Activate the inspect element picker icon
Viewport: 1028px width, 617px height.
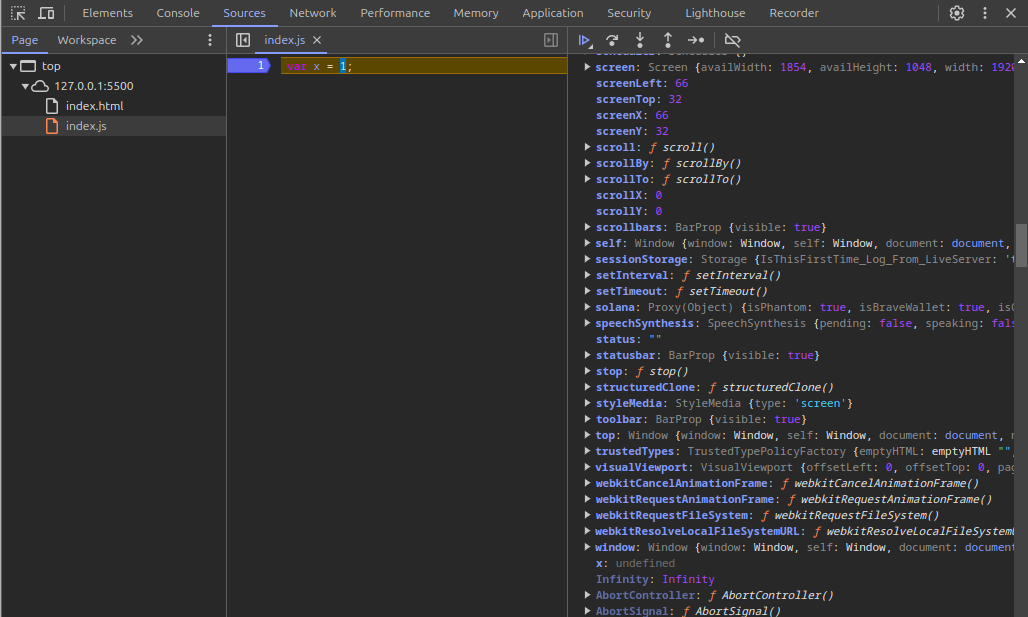tap(18, 13)
